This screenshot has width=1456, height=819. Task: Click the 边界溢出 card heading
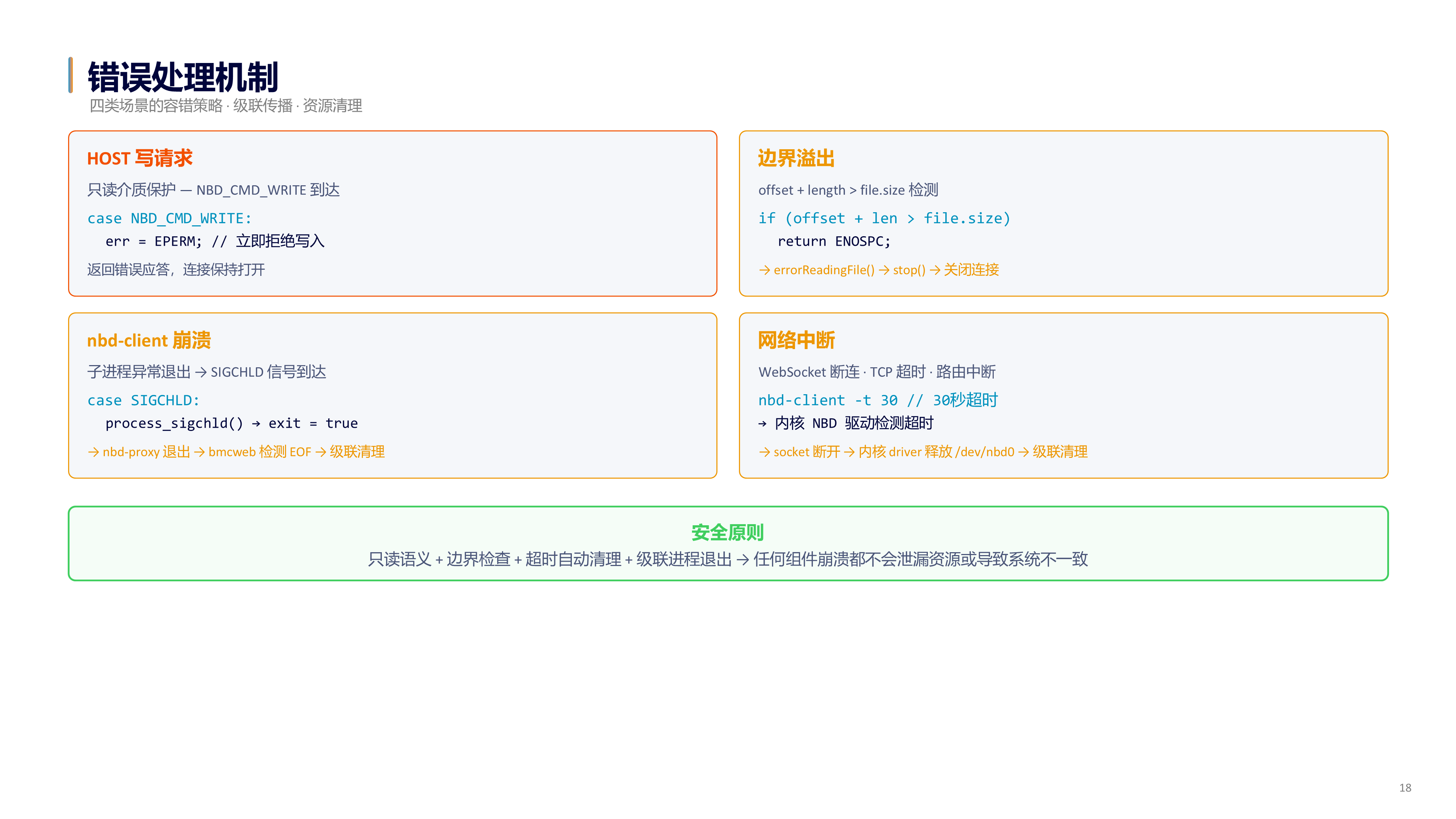(796, 158)
